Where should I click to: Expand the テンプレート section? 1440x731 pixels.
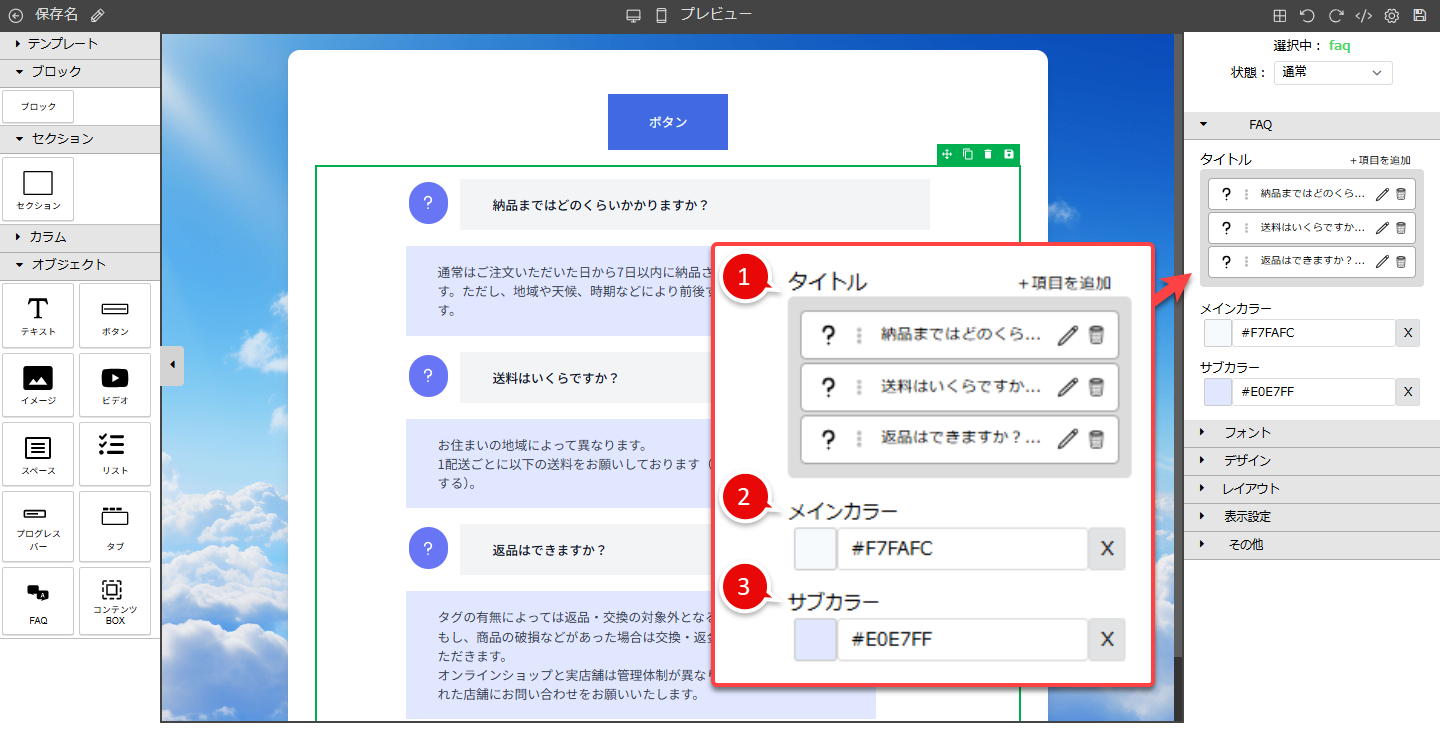tap(62, 44)
